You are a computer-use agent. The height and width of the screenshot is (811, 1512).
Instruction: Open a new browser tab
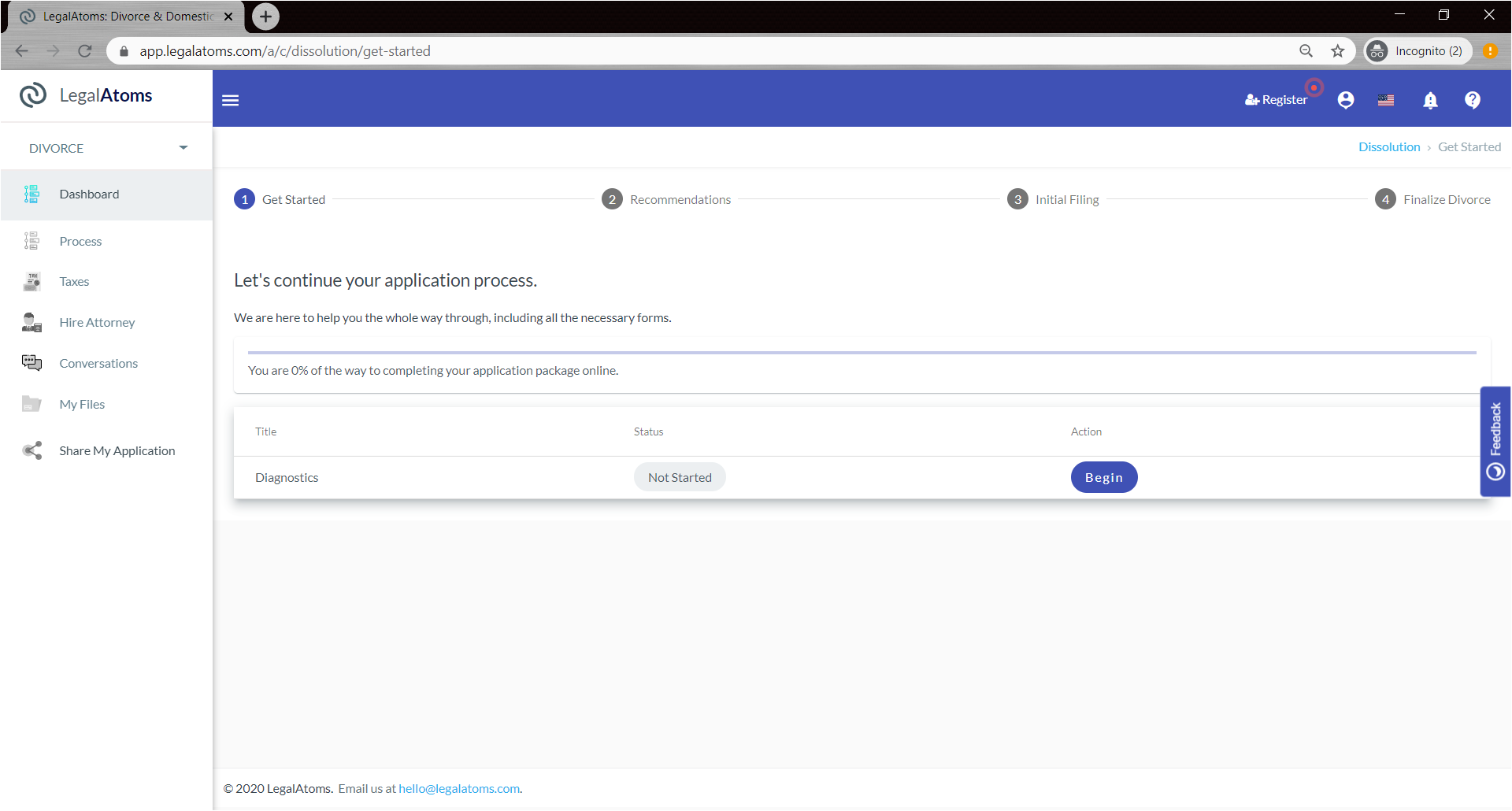[265, 16]
